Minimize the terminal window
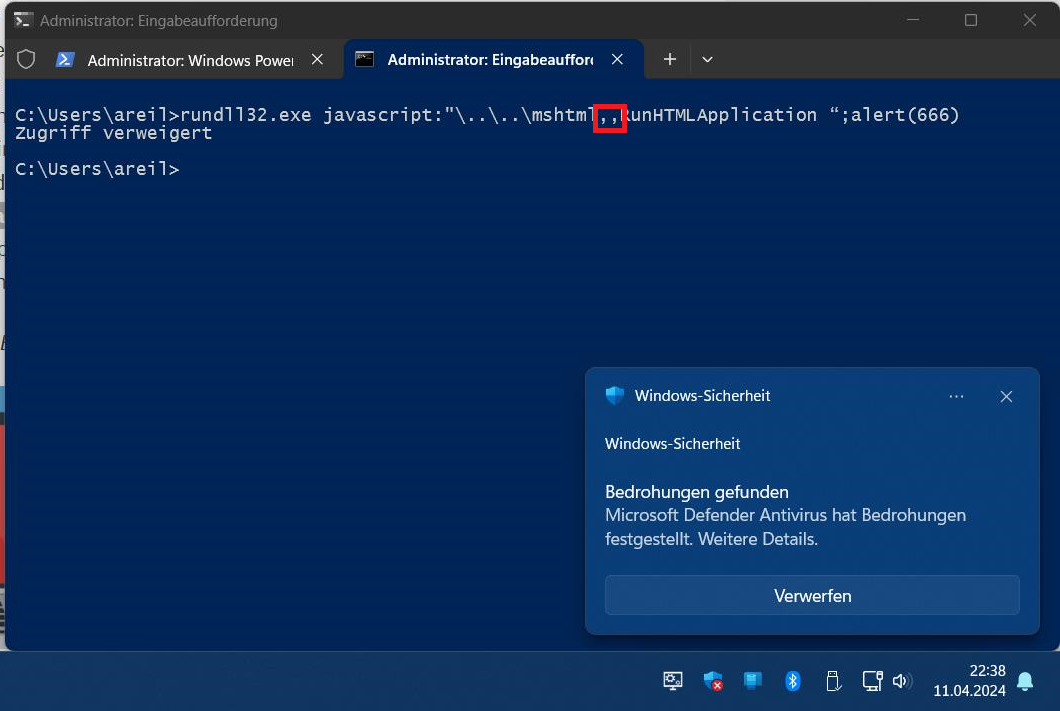Image resolution: width=1060 pixels, height=711 pixels. 913,20
